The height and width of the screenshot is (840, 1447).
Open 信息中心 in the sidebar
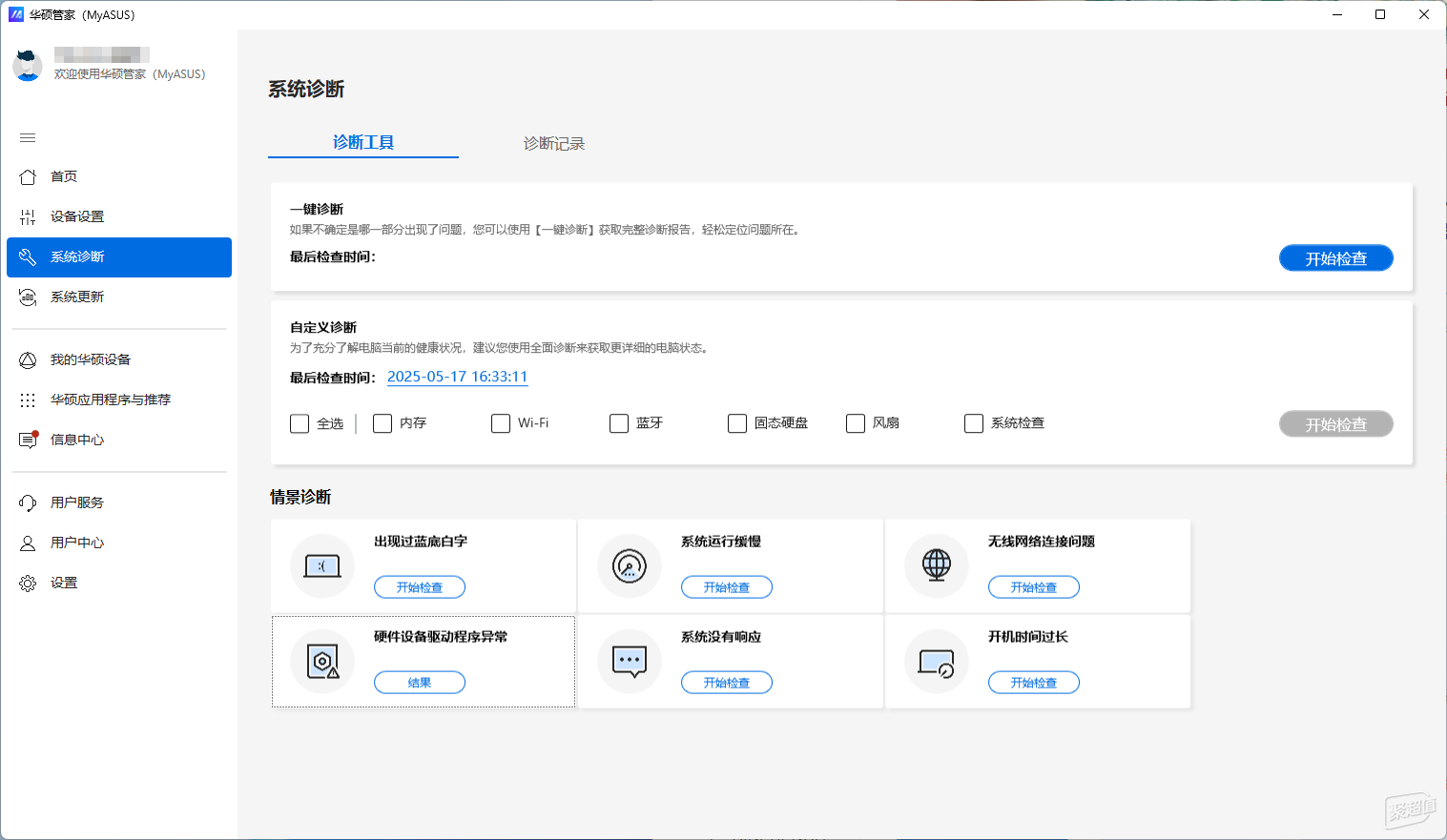point(119,440)
